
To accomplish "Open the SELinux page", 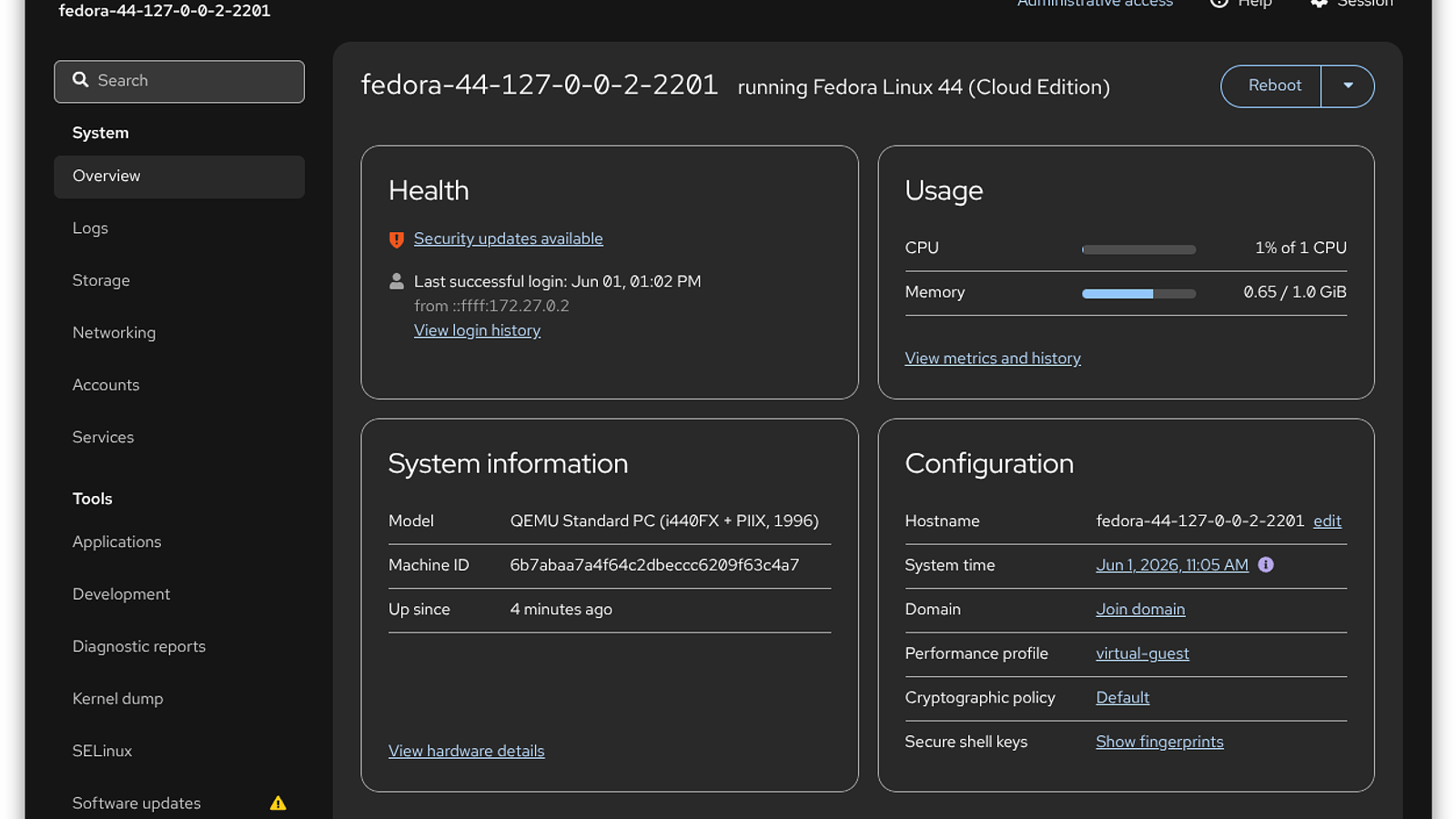I will 179,752.
